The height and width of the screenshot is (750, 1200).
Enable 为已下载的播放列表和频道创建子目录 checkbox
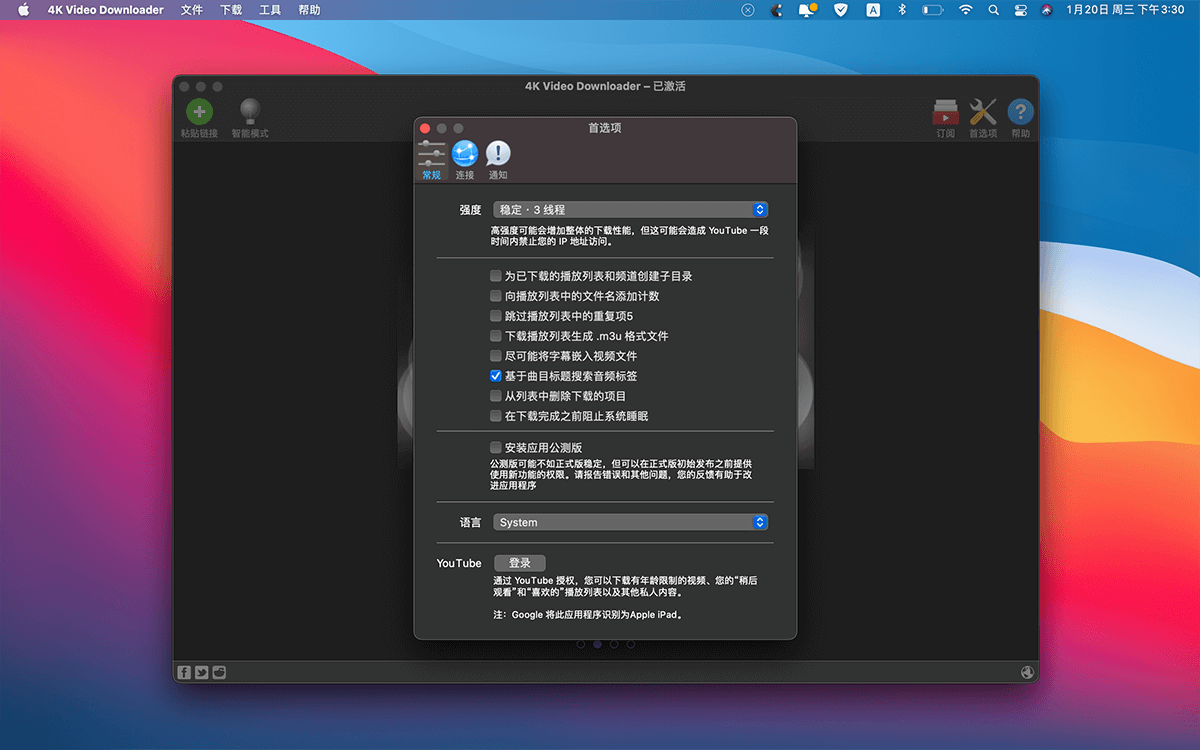[496, 276]
